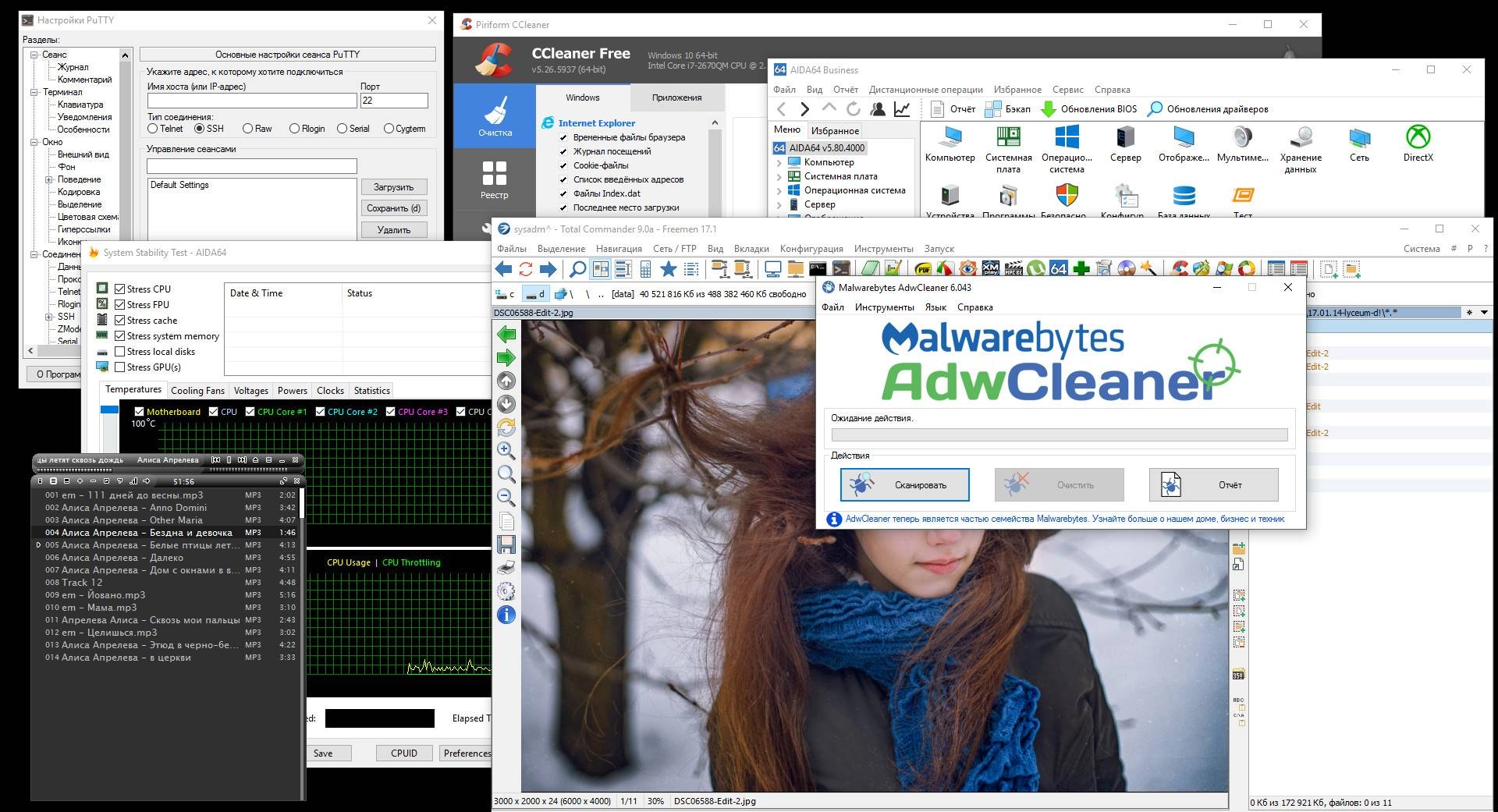The width and height of the screenshot is (1498, 812).
Task: Collapse the Сеанс node in the PuTTY tree
Action: pos(34,55)
